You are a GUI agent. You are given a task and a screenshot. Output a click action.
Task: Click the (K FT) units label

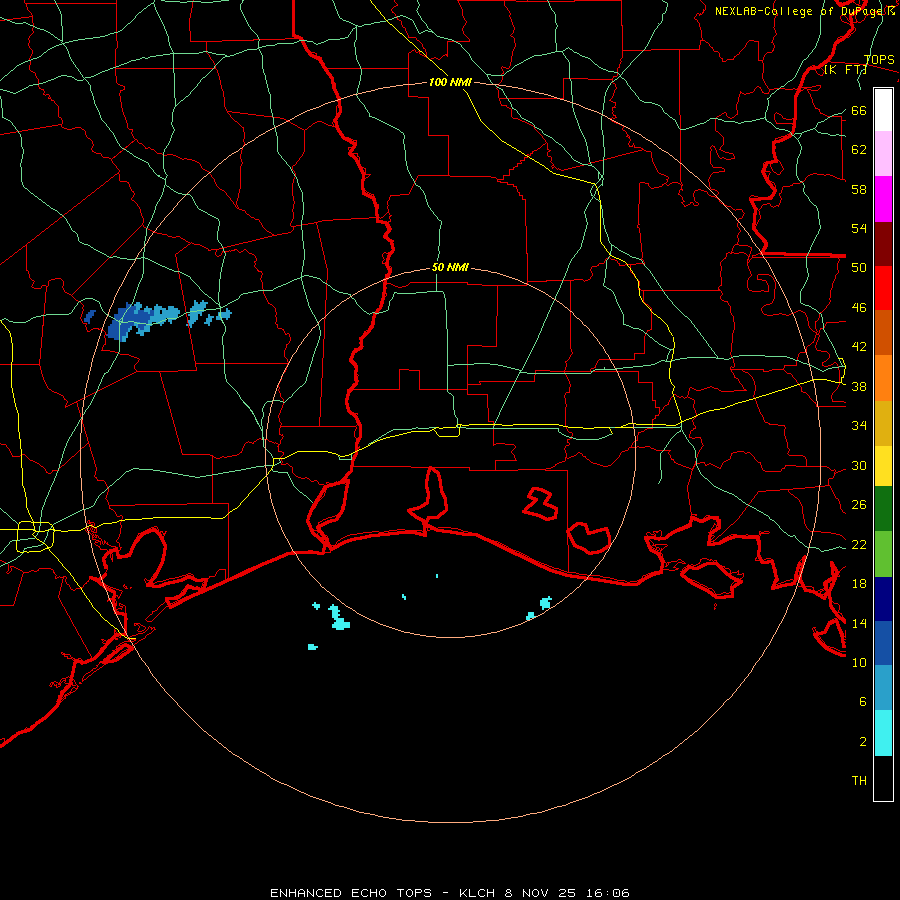[846, 70]
